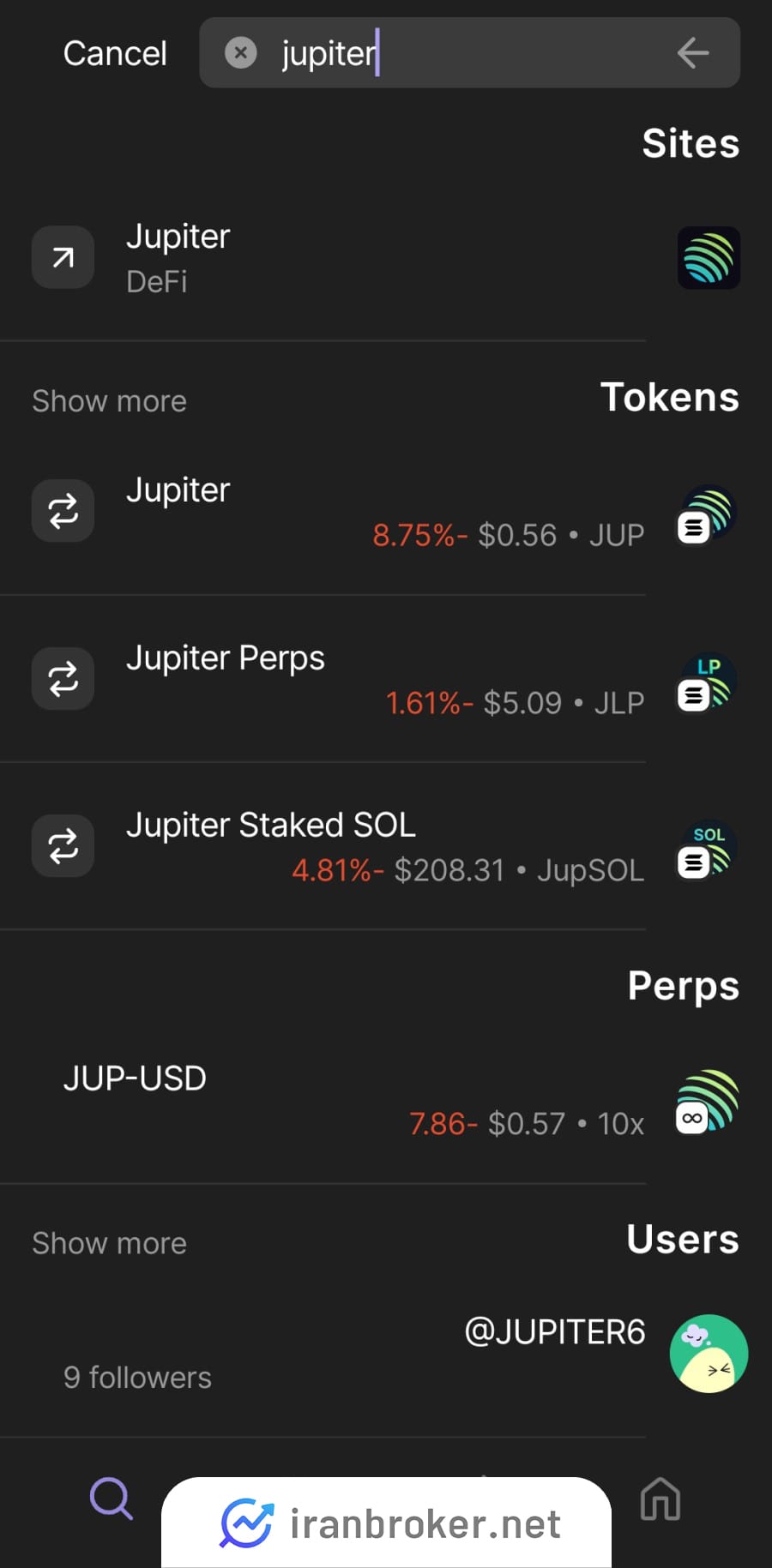Screen dimensions: 772x1568
Task: Tap swap icon beside Jupiter Staked SOL
Action: (63, 845)
